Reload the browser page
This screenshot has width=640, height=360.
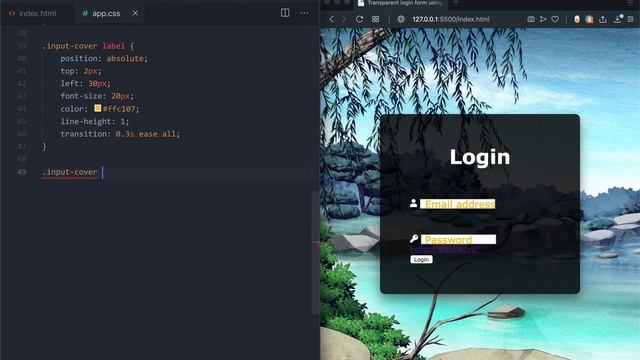359,19
